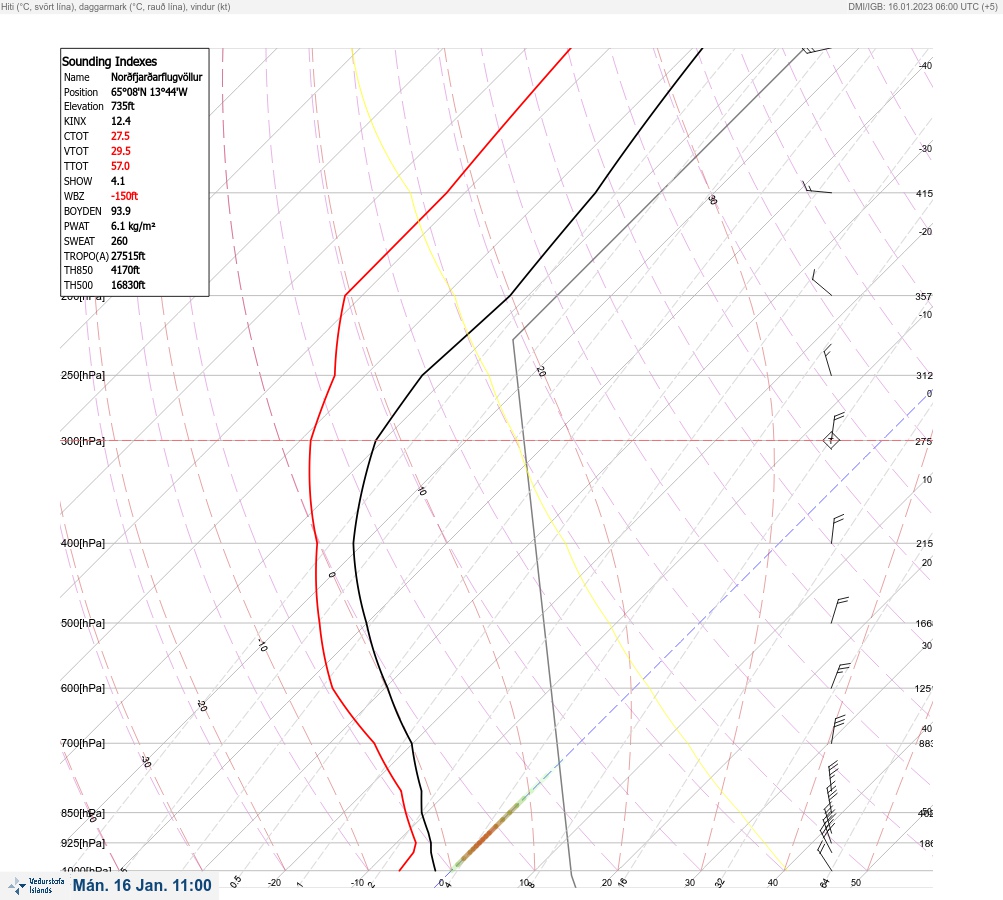The image size is (1003, 900).
Task: Click the "500[hPa]" pressure level label
Action: point(83,623)
